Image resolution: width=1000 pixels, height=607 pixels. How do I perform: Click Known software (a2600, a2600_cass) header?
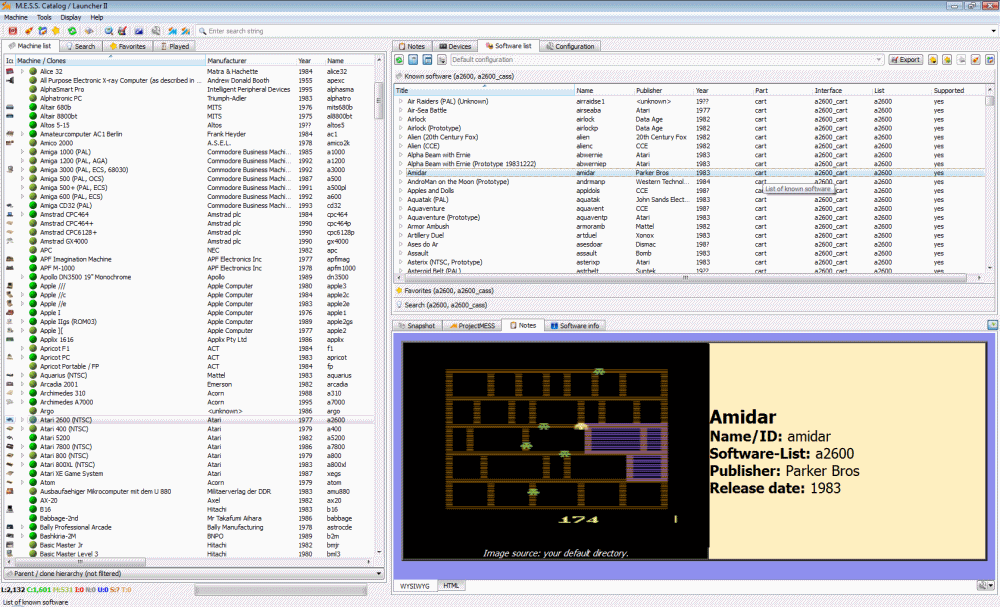click(693, 76)
